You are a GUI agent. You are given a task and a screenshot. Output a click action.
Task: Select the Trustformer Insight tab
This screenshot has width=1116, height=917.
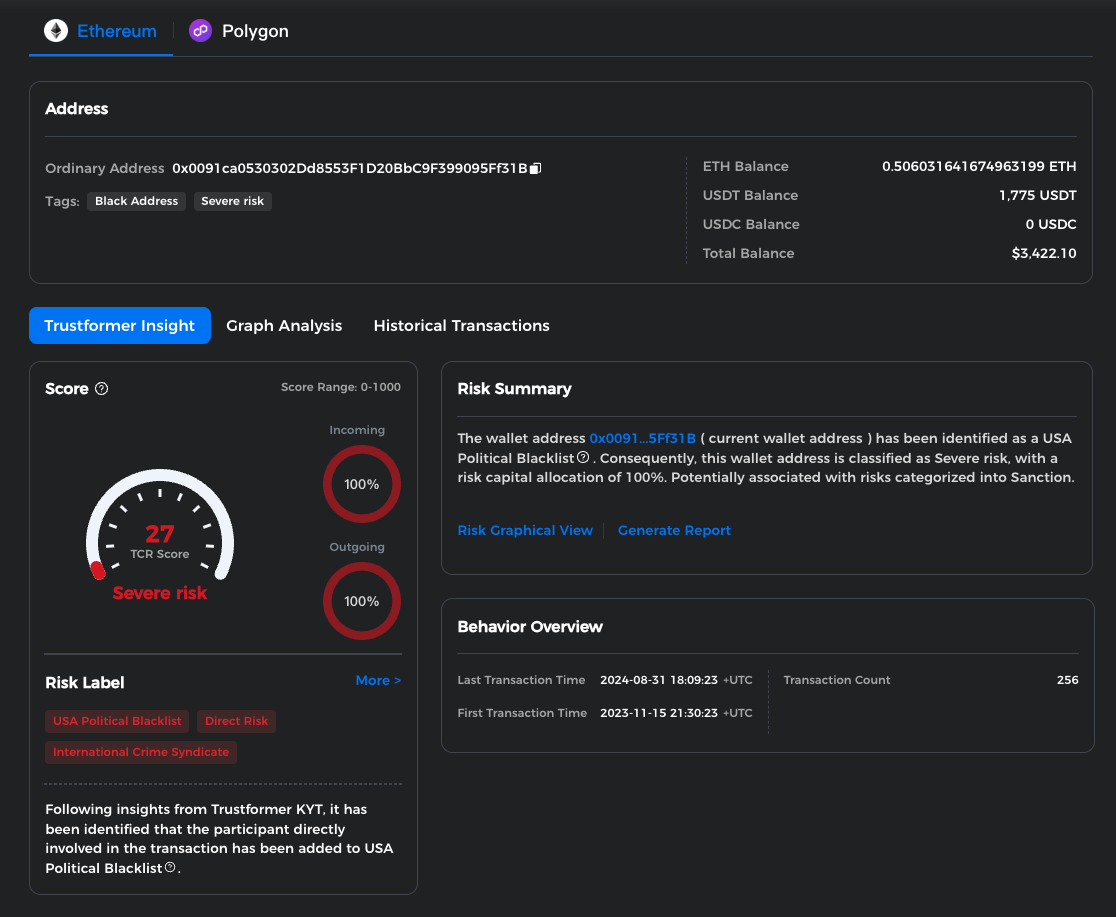[120, 325]
